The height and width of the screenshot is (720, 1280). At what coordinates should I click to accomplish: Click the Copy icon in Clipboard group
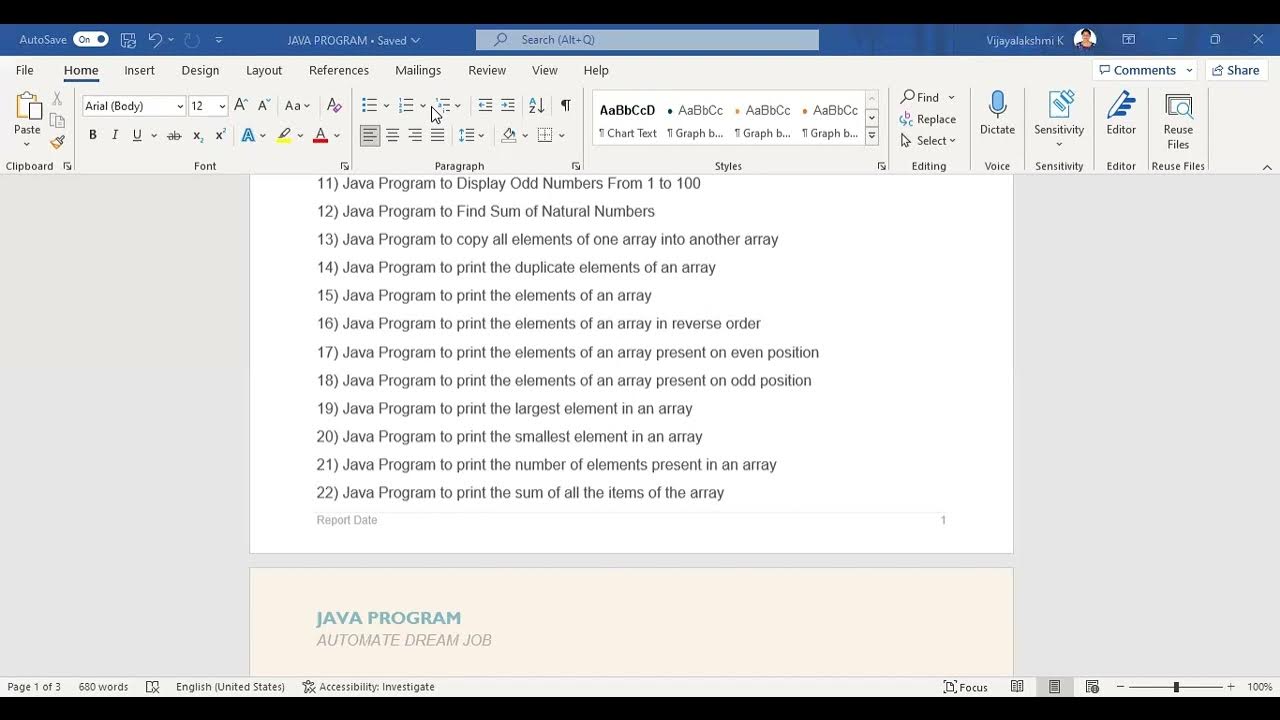[x=57, y=120]
